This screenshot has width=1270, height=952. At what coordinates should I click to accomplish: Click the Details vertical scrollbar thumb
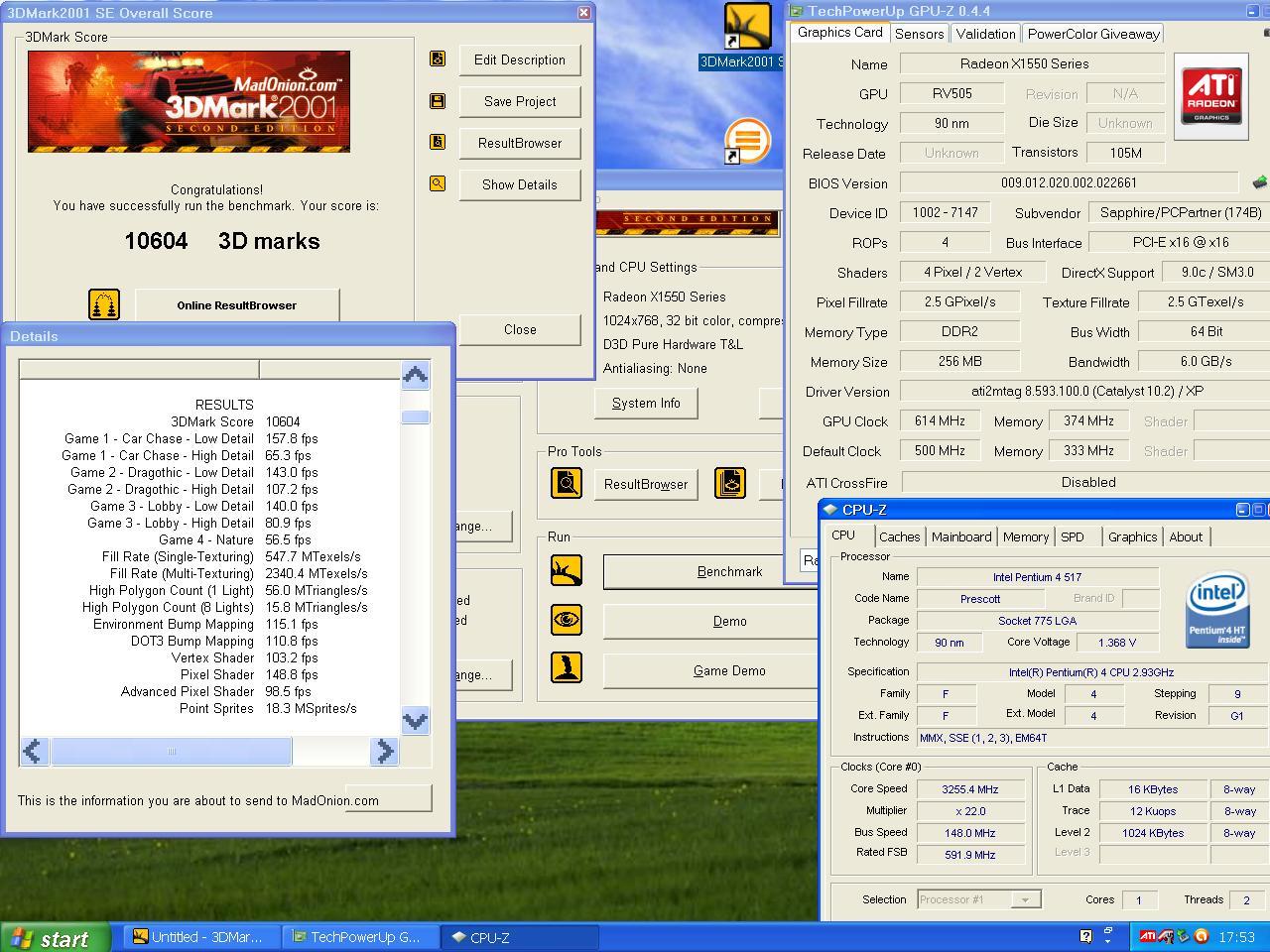pos(415,417)
